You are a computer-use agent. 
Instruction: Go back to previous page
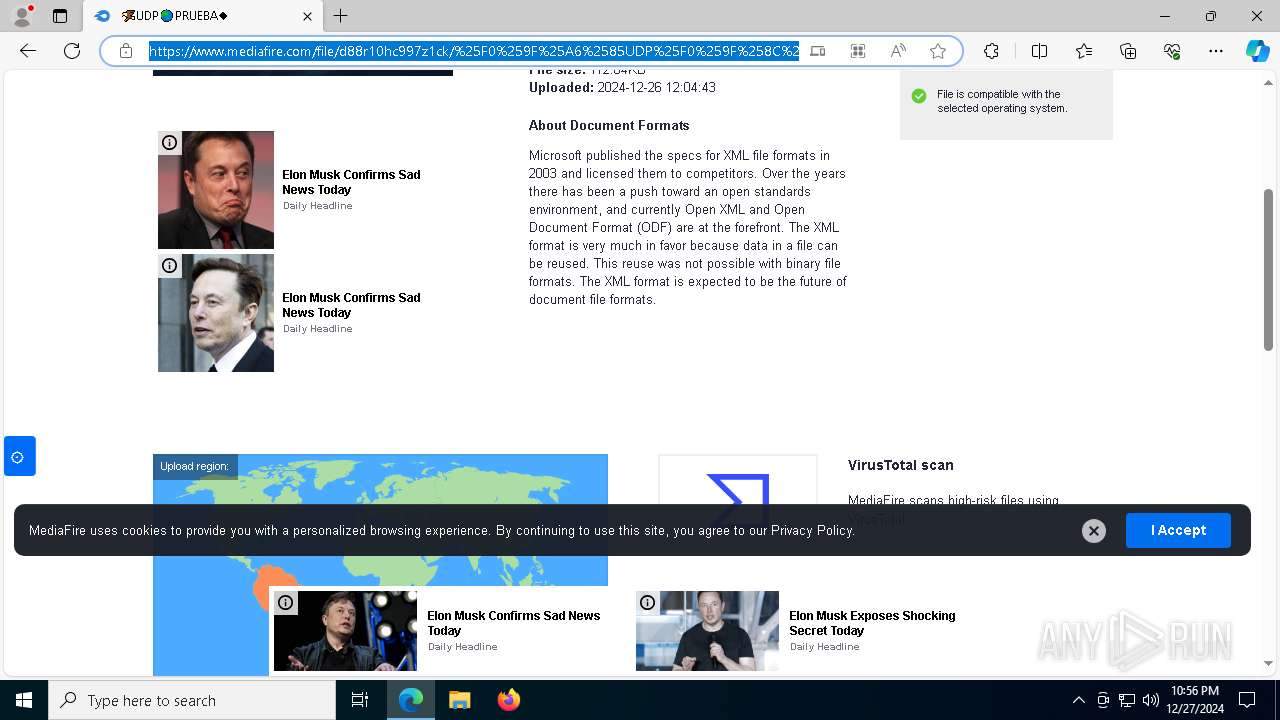[x=28, y=51]
